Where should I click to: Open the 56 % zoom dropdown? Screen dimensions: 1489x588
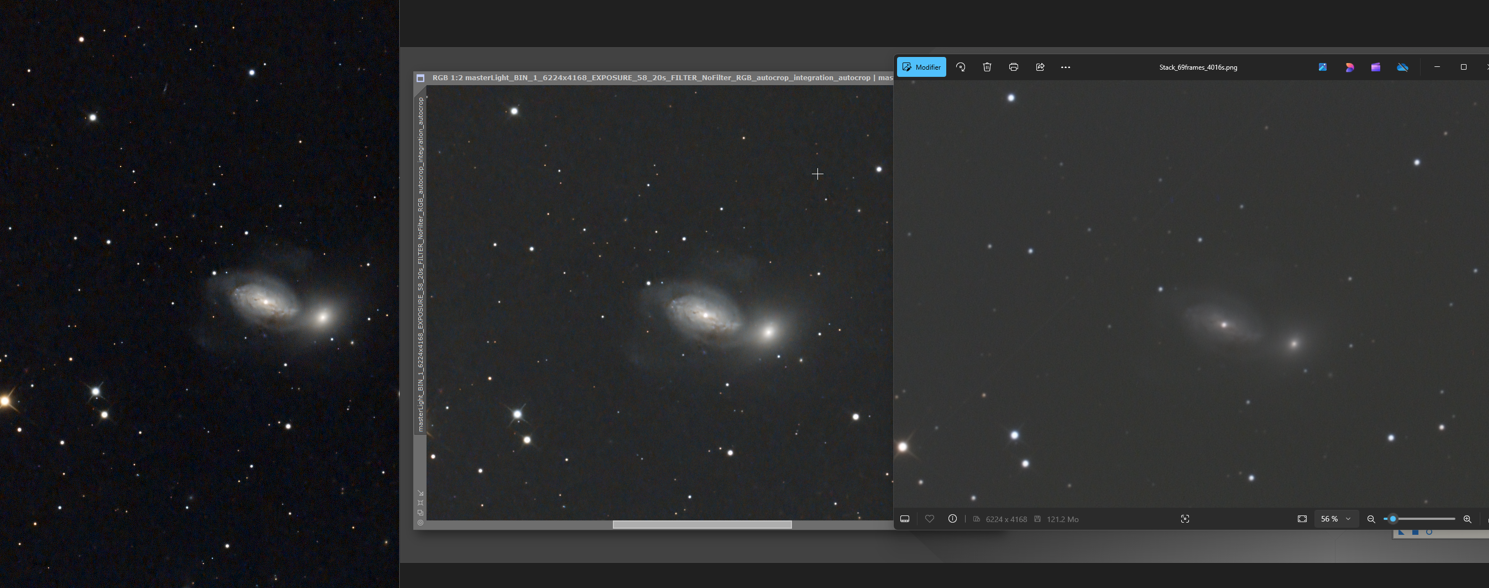click(1335, 519)
